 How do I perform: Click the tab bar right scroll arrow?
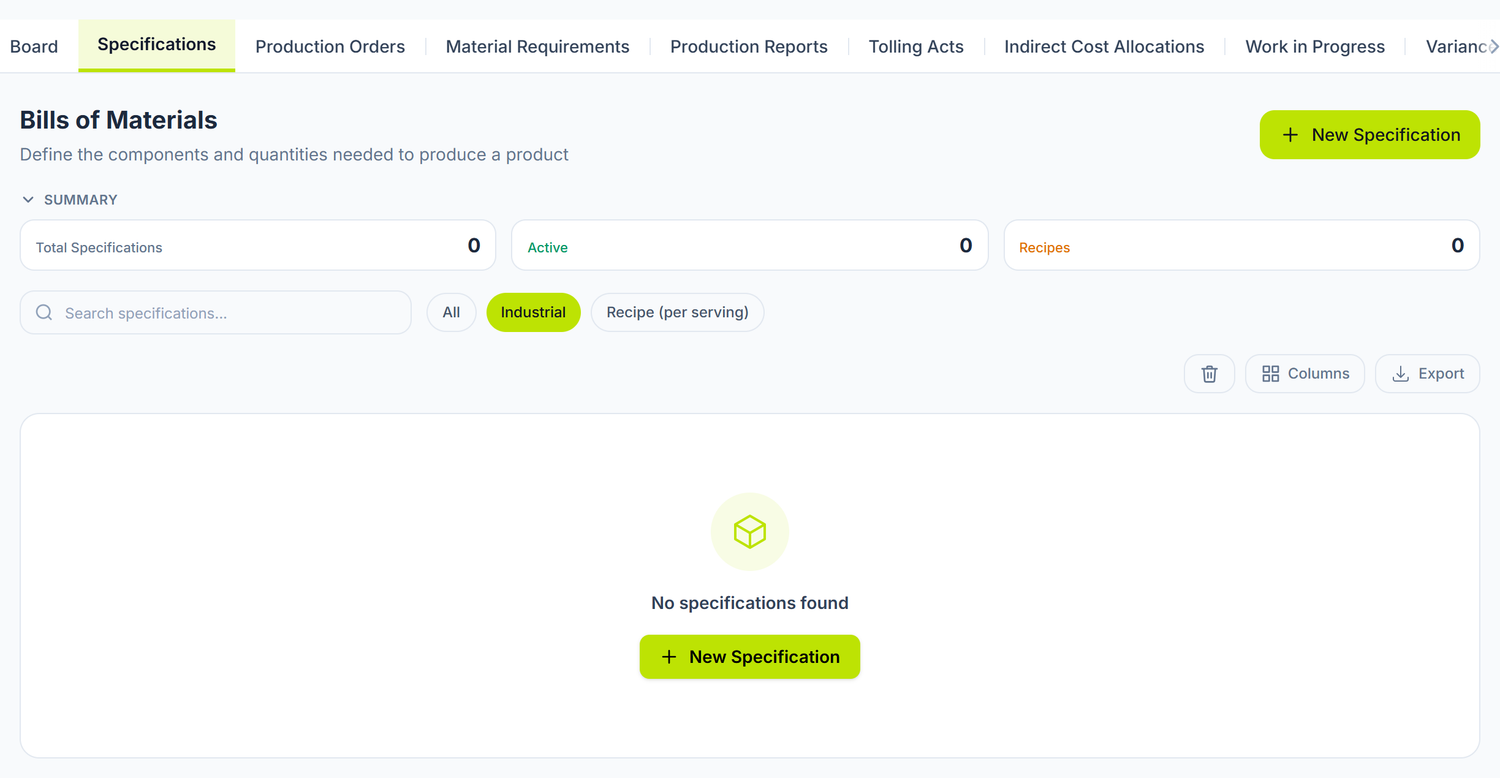coord(1493,46)
